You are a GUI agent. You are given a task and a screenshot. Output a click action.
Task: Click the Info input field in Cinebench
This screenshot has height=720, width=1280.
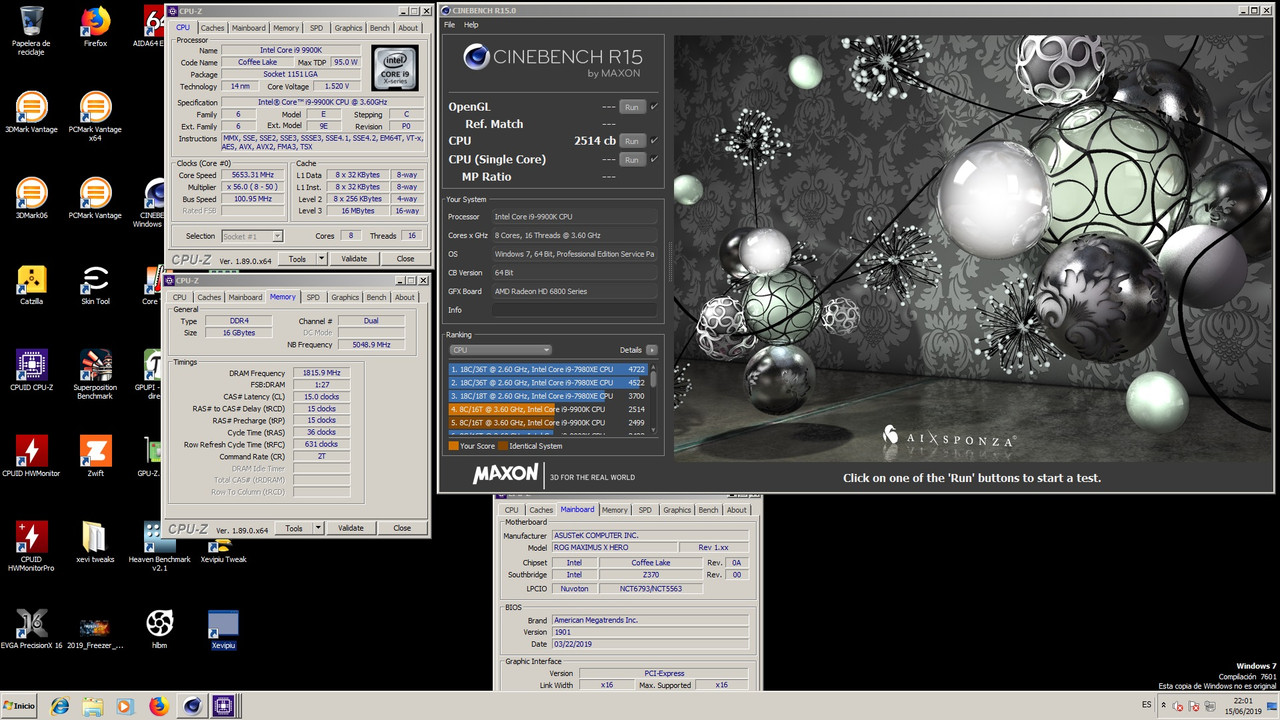[x=574, y=310]
